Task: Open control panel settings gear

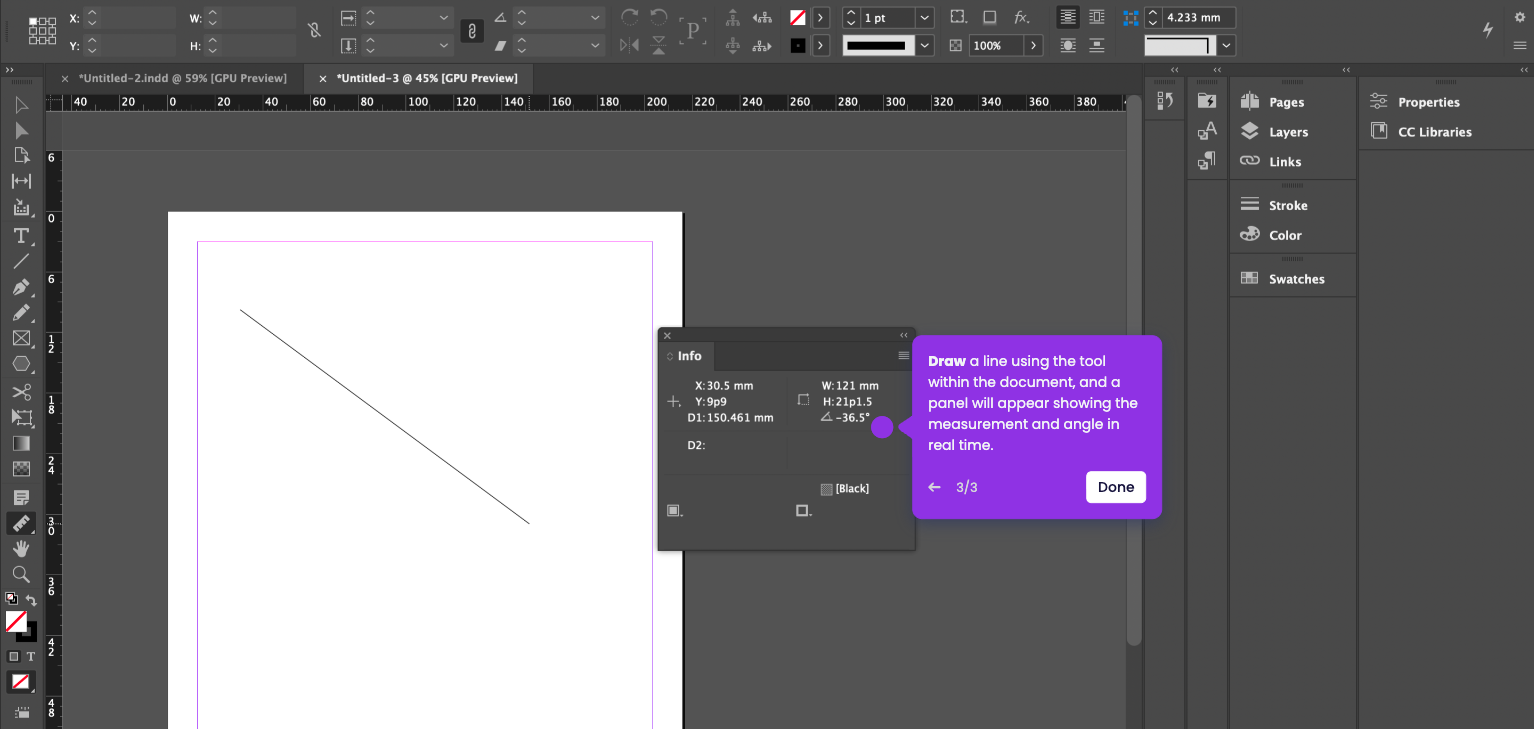Action: (x=1520, y=17)
